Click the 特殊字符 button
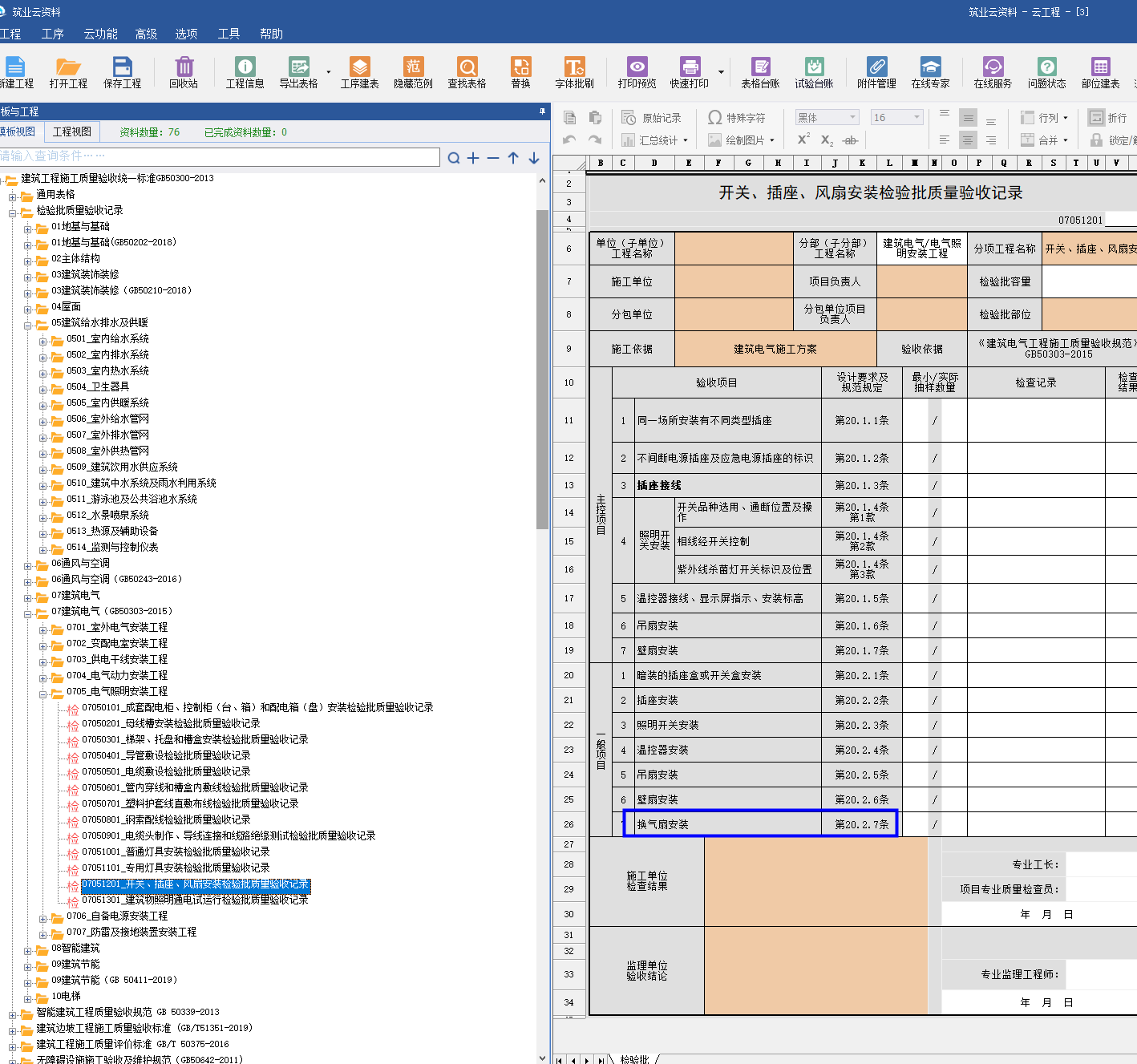Screen dimensions: 1137x1064 (736, 118)
